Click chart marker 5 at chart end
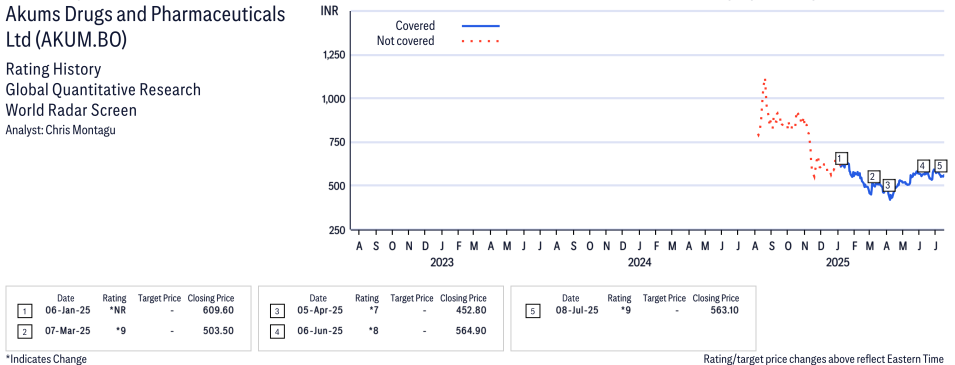This screenshot has width=955, height=365. [x=940, y=165]
